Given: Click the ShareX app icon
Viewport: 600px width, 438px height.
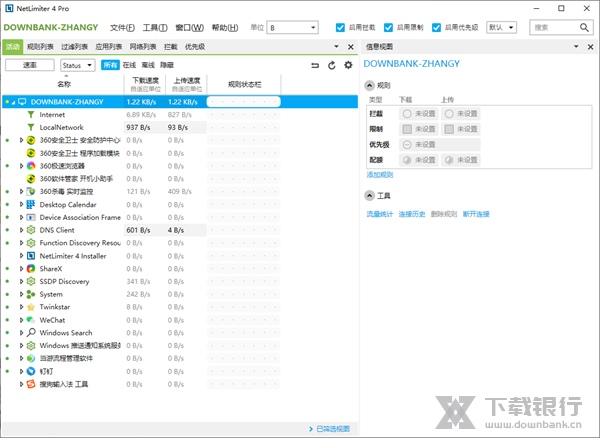Looking at the screenshot, I should coord(31,269).
